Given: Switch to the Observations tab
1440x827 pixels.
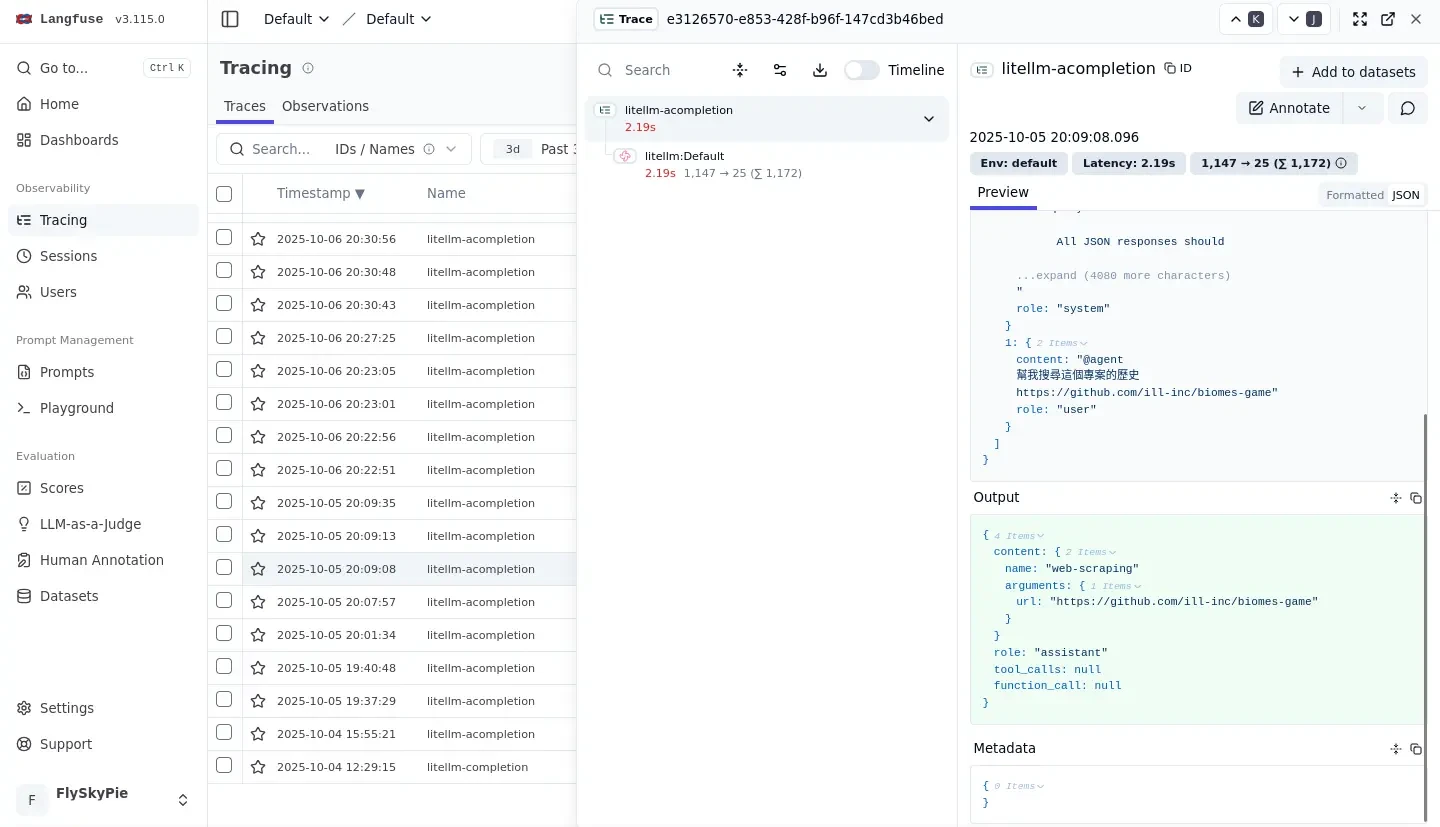Looking at the screenshot, I should (x=325, y=106).
